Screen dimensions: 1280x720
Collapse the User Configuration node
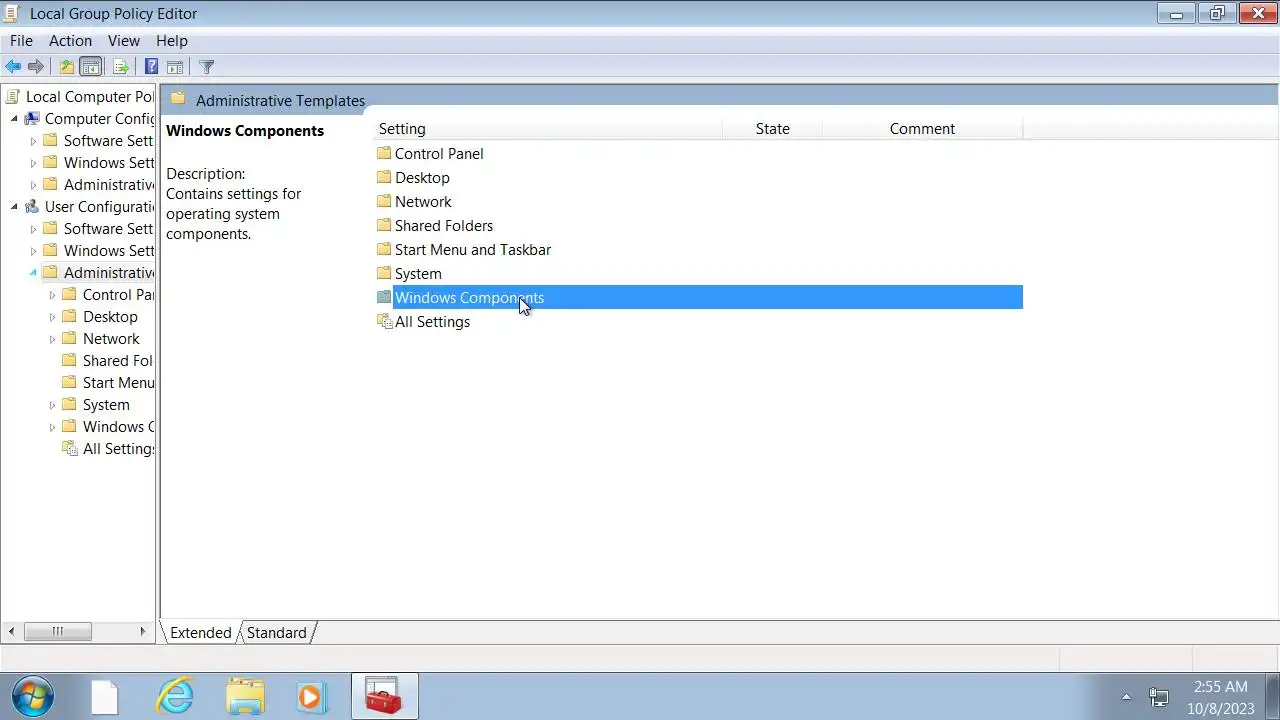point(15,207)
